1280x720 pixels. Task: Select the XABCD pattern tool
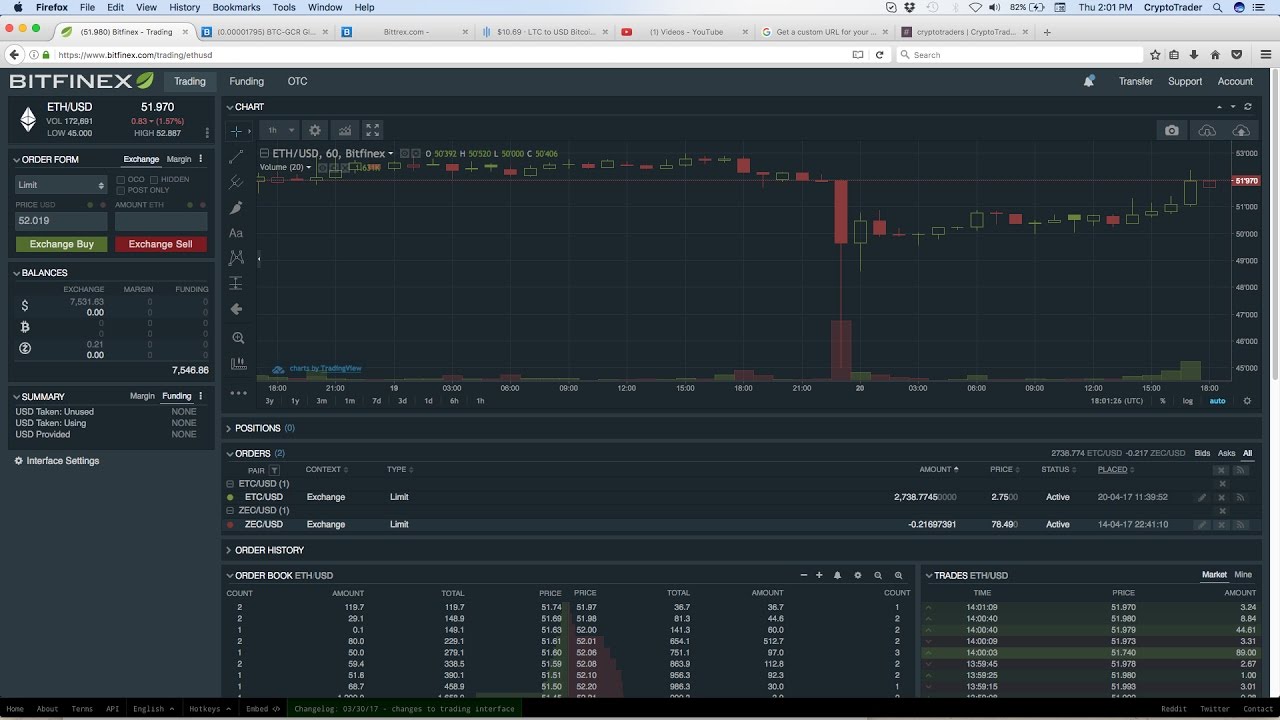tap(237, 258)
